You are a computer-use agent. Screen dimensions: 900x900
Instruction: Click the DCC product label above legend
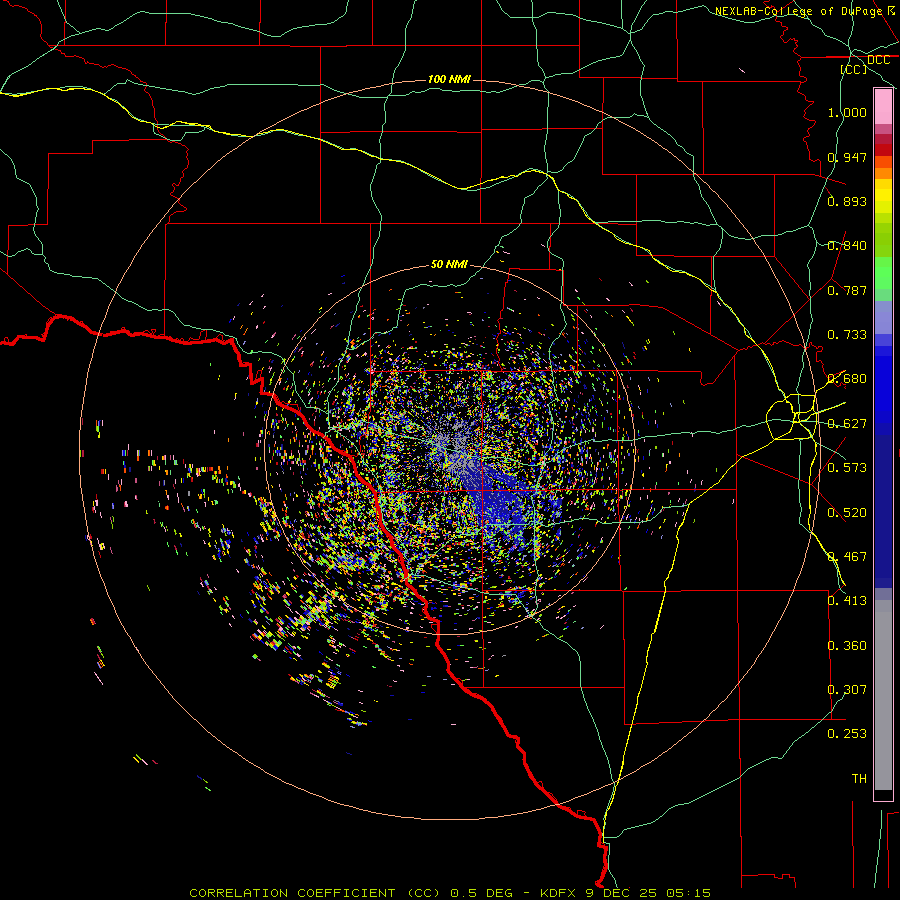tap(879, 60)
